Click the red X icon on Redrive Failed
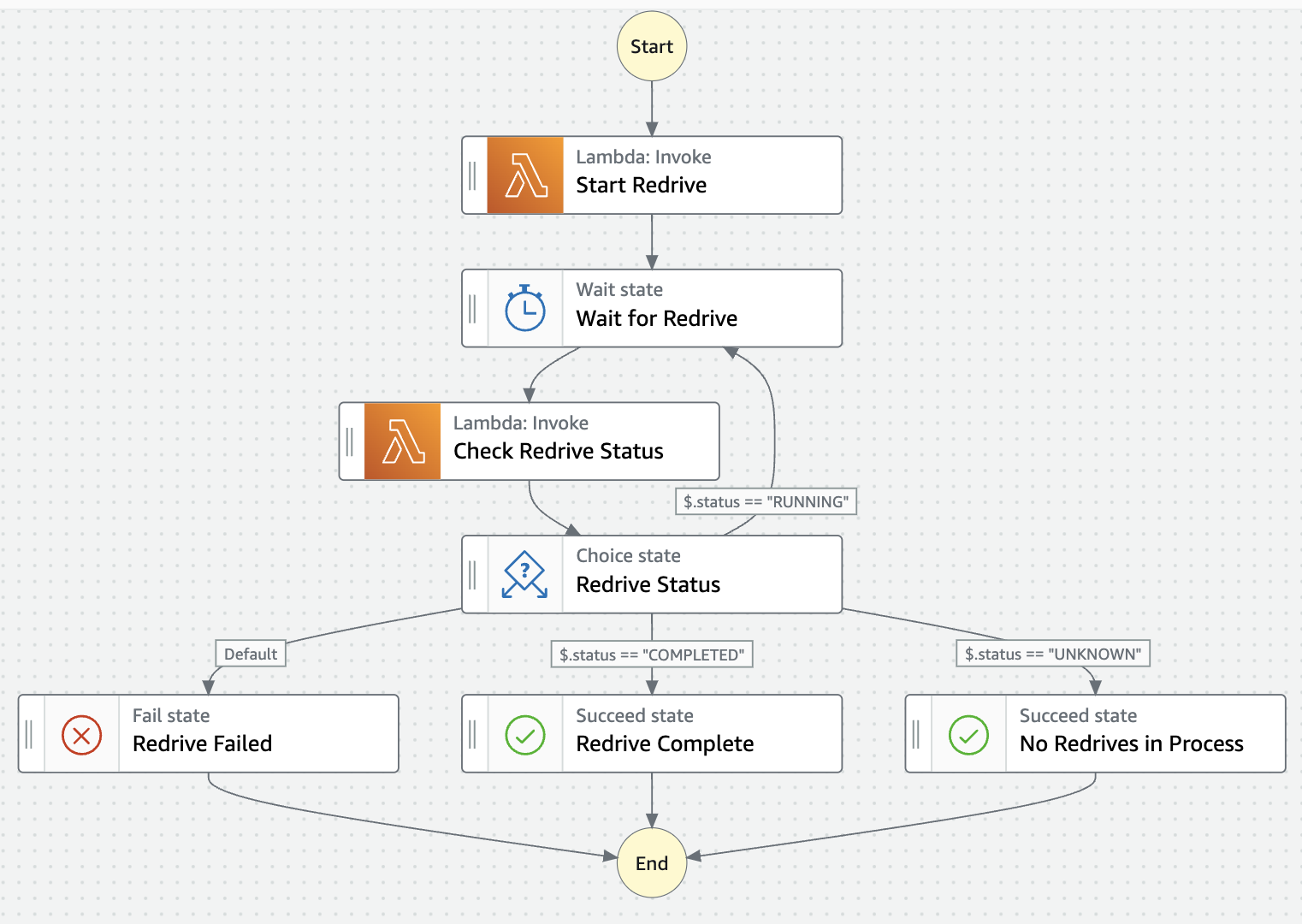 pos(81,733)
